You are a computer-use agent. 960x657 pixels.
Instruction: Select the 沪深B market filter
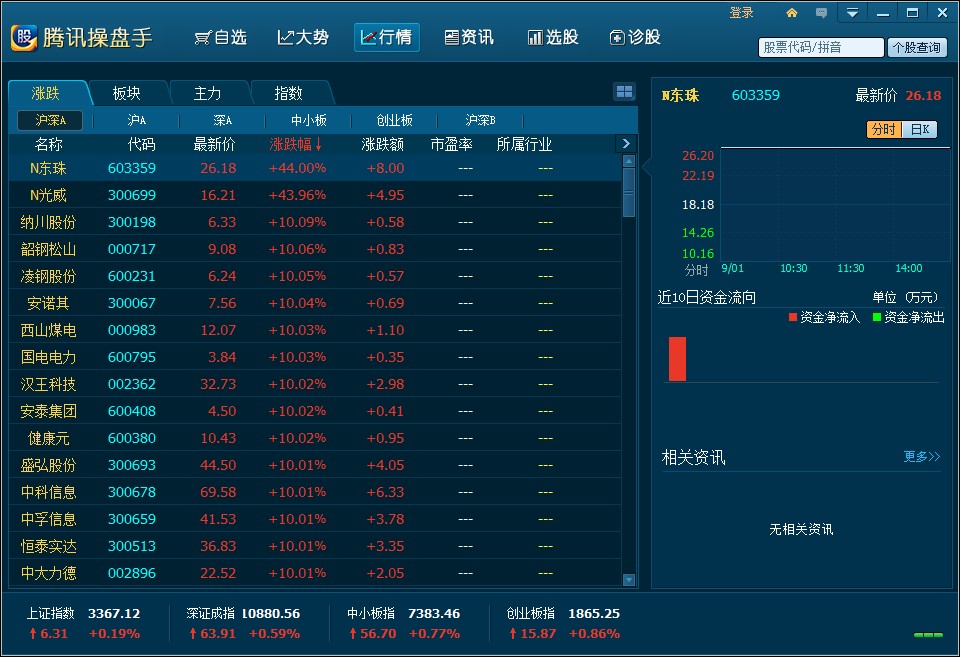pyautogui.click(x=481, y=120)
